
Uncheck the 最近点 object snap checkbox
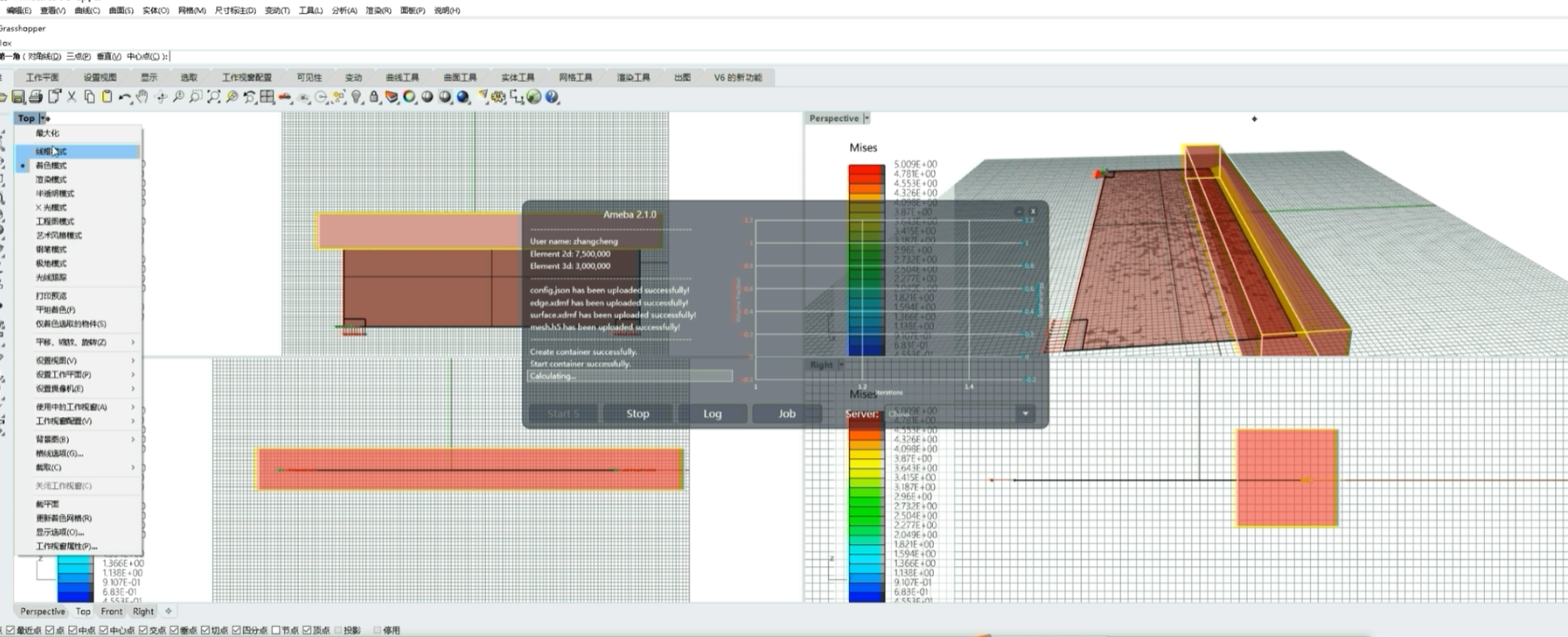coord(9,630)
